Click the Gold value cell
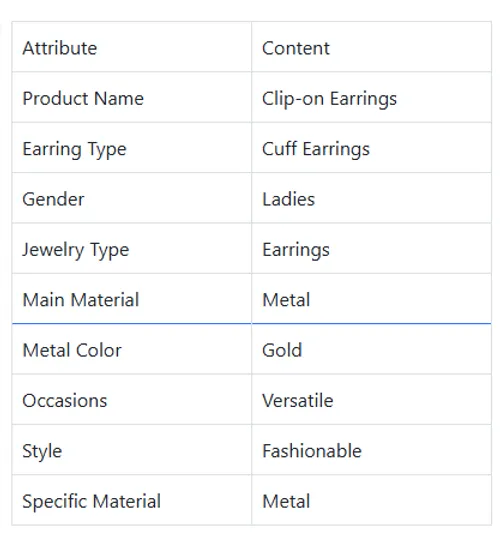Image resolution: width=500 pixels, height=536 pixels. point(371,349)
